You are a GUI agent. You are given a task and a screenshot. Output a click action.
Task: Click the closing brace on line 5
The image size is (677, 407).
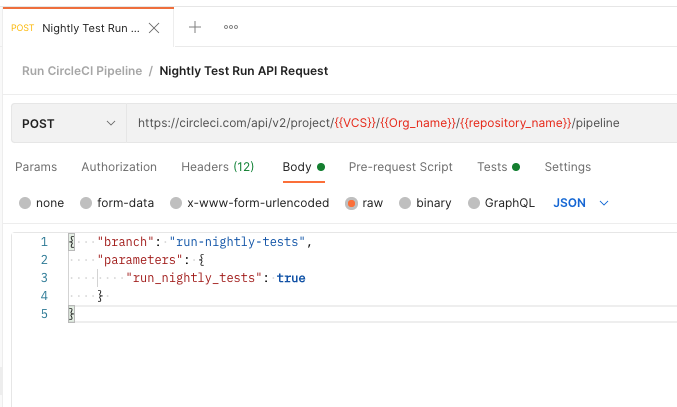tap(71, 314)
